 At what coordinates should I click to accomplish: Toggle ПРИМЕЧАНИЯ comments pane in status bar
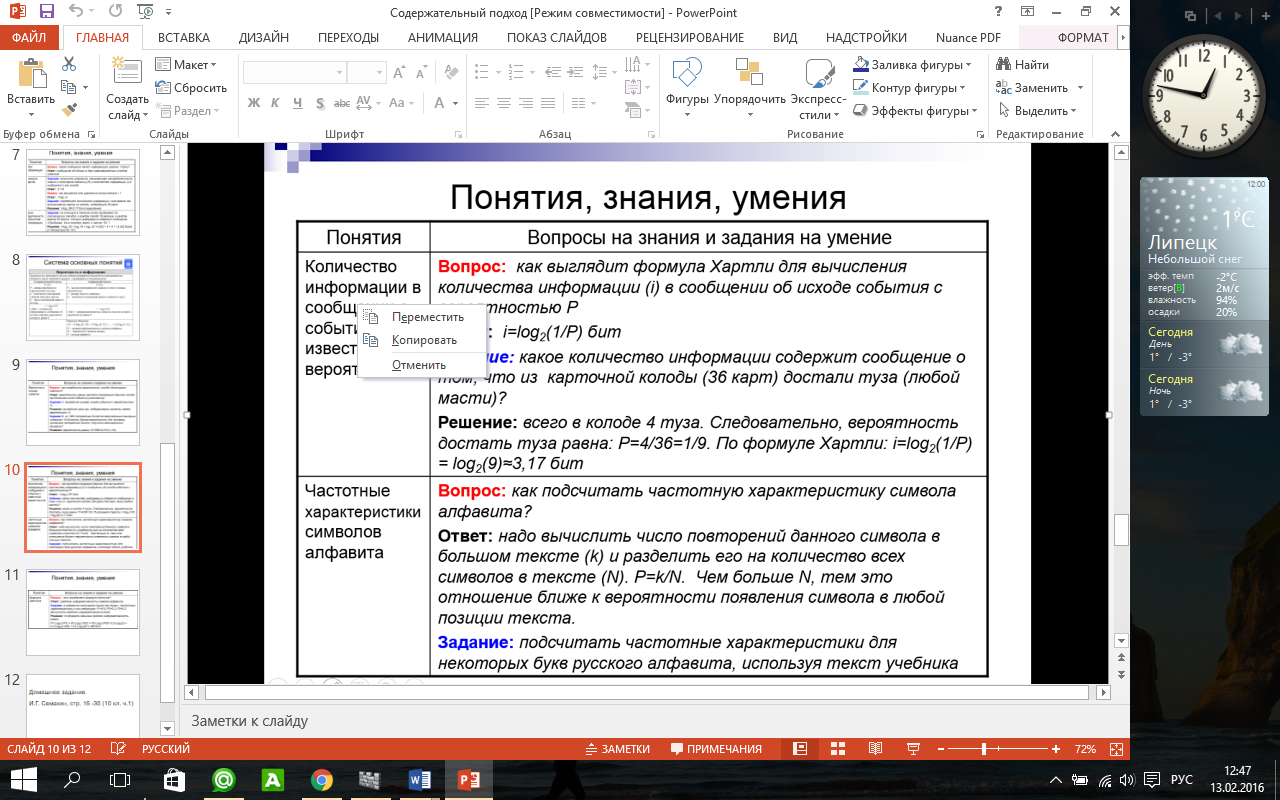pyautogui.click(x=717, y=749)
